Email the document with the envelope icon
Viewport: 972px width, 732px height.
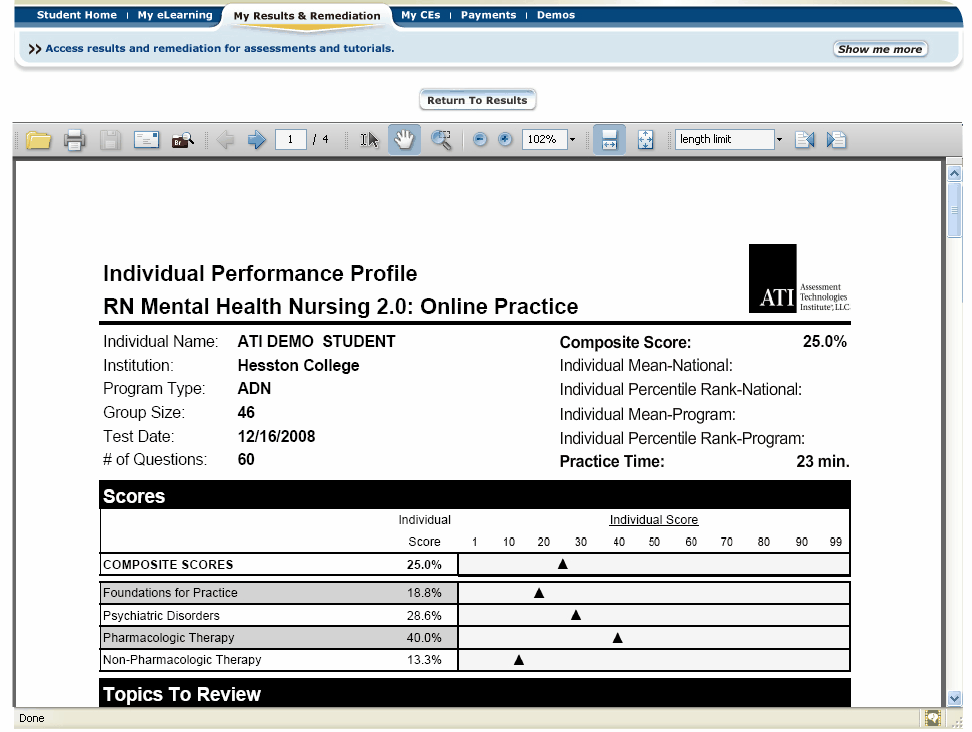pos(146,140)
